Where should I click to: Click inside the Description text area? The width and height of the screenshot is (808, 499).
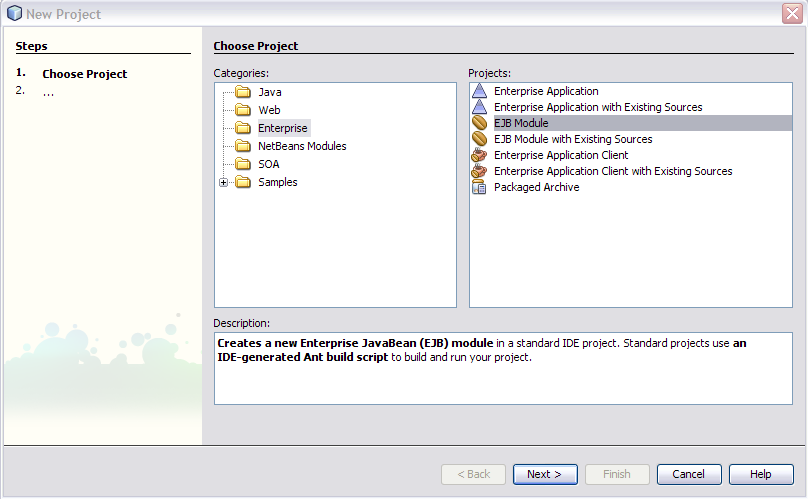pos(503,369)
